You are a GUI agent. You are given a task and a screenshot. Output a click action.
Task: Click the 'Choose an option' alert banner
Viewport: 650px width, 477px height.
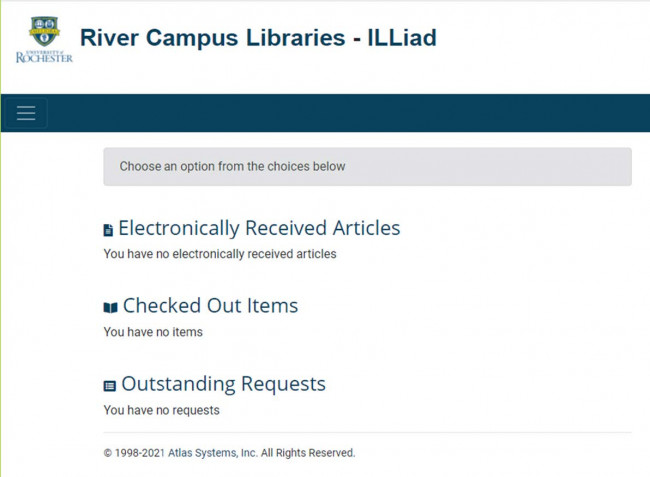point(367,167)
